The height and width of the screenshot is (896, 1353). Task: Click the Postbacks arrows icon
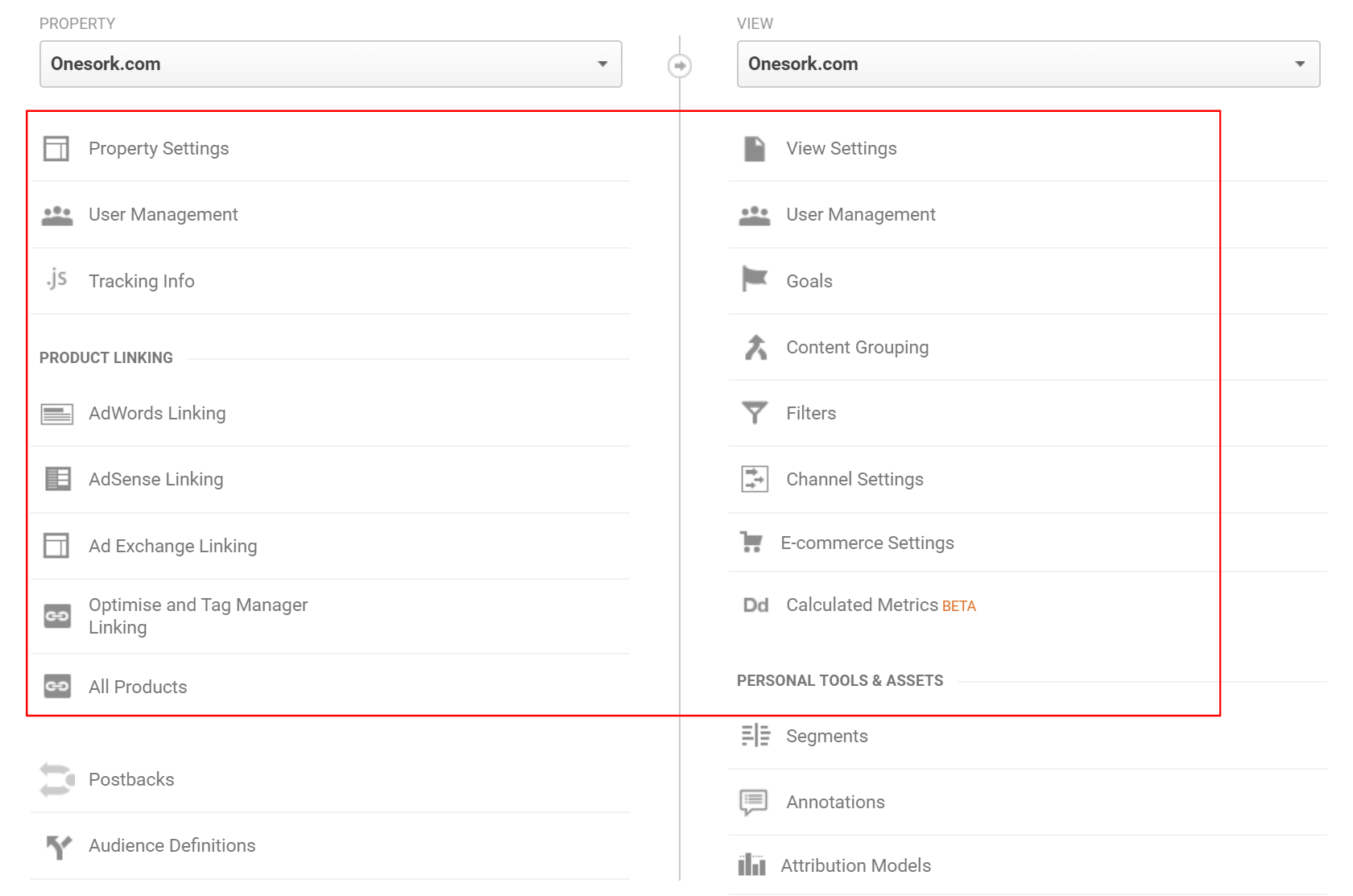(56, 779)
